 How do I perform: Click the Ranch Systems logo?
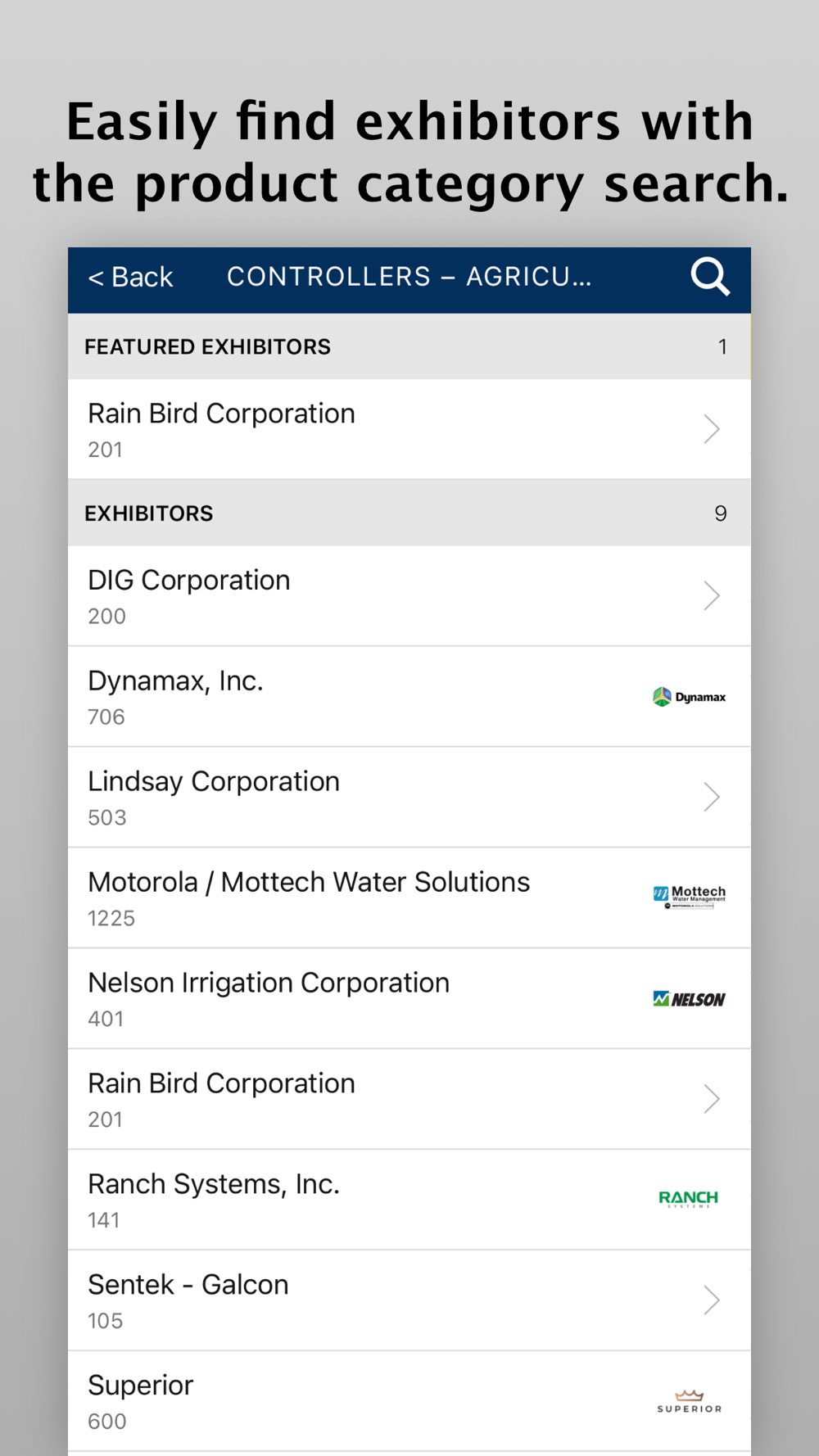coord(689,1199)
